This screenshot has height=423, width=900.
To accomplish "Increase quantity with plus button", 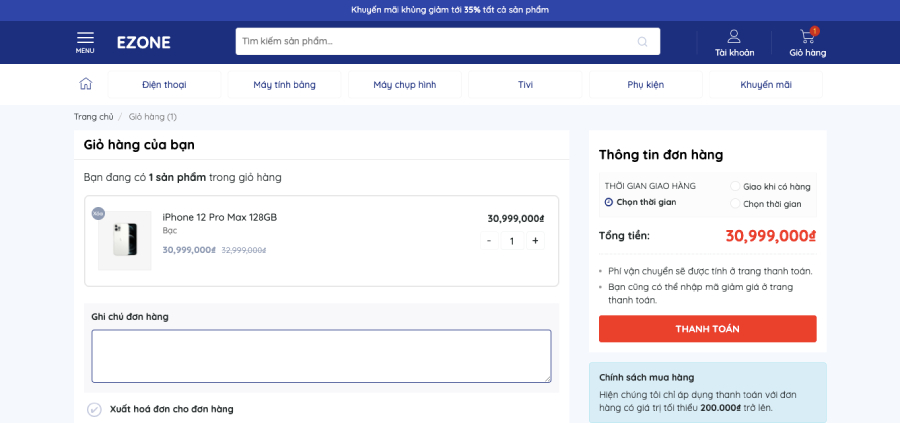I will click(x=536, y=240).
